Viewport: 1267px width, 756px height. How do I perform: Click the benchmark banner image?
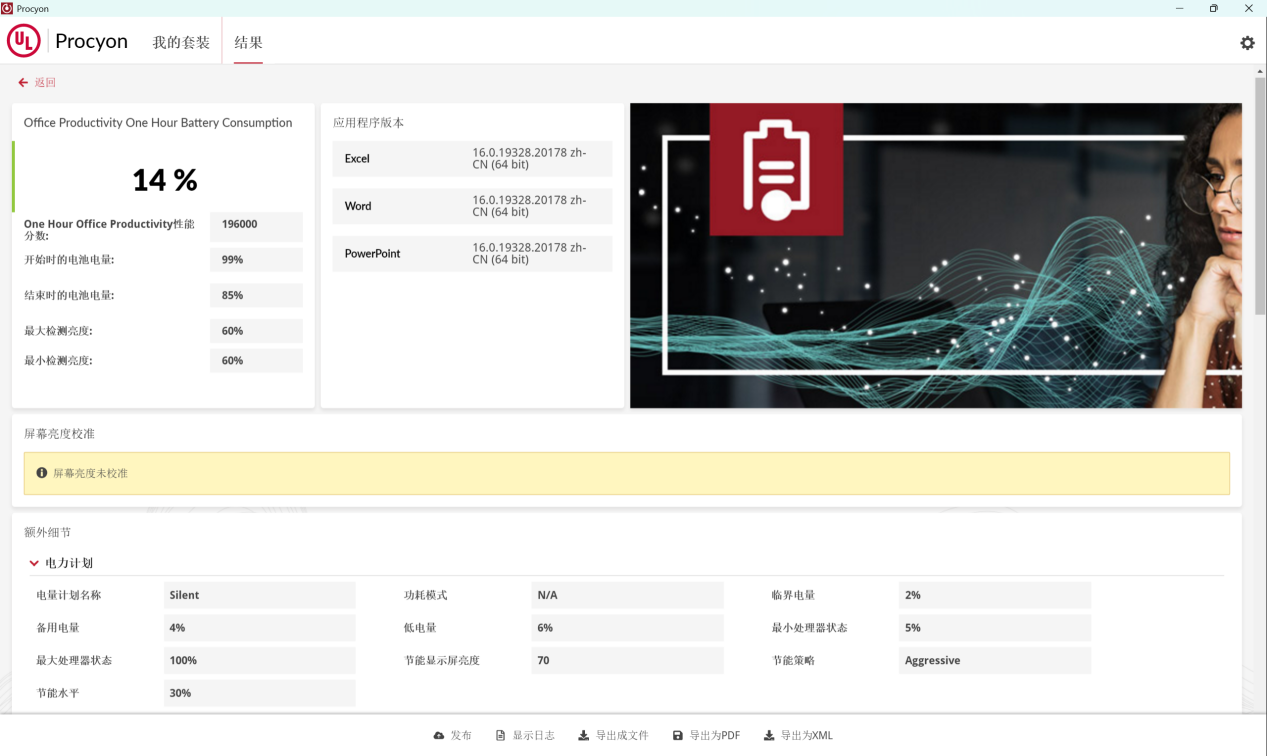tap(935, 255)
